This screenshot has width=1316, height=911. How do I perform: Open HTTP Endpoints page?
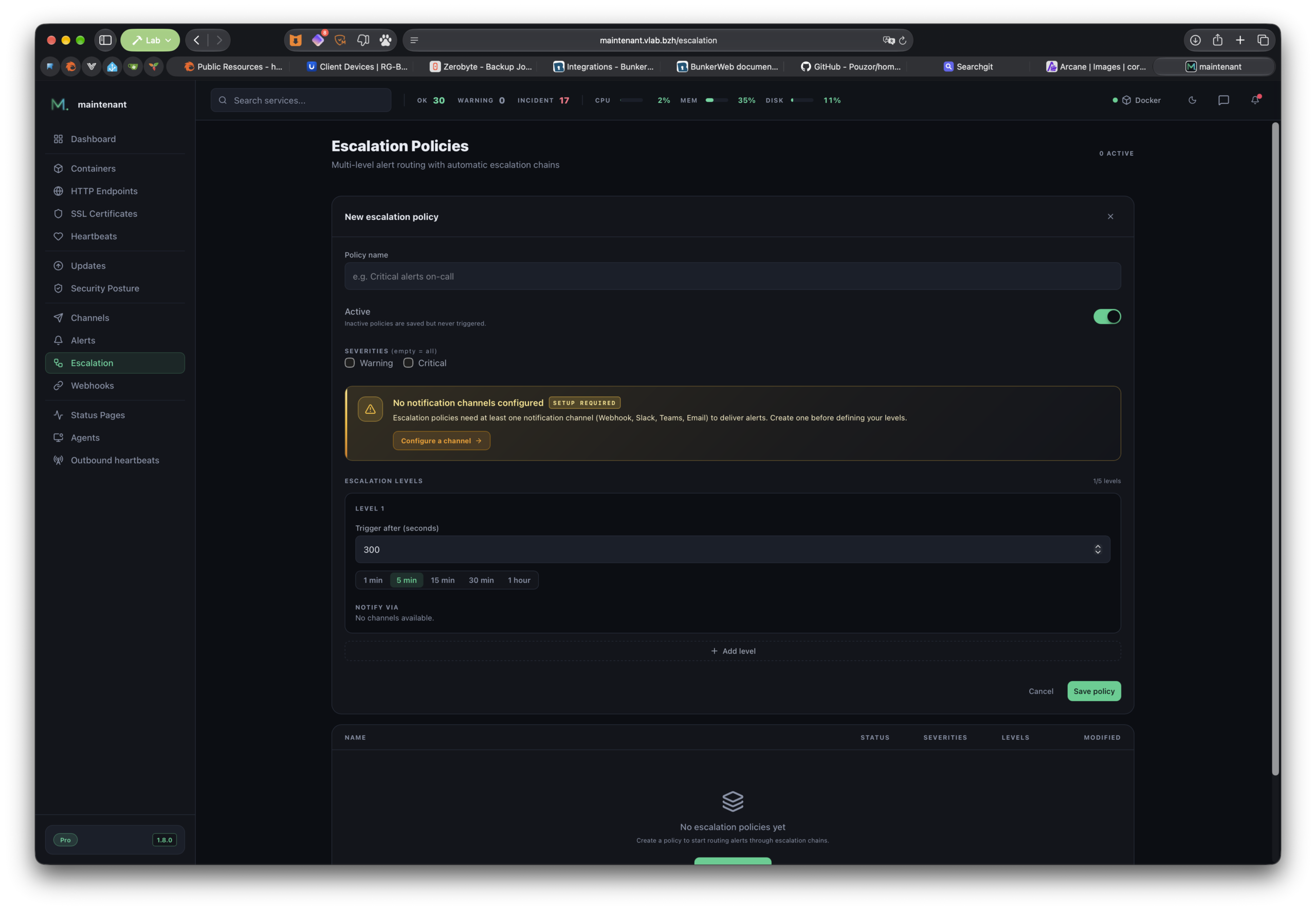click(x=115, y=191)
